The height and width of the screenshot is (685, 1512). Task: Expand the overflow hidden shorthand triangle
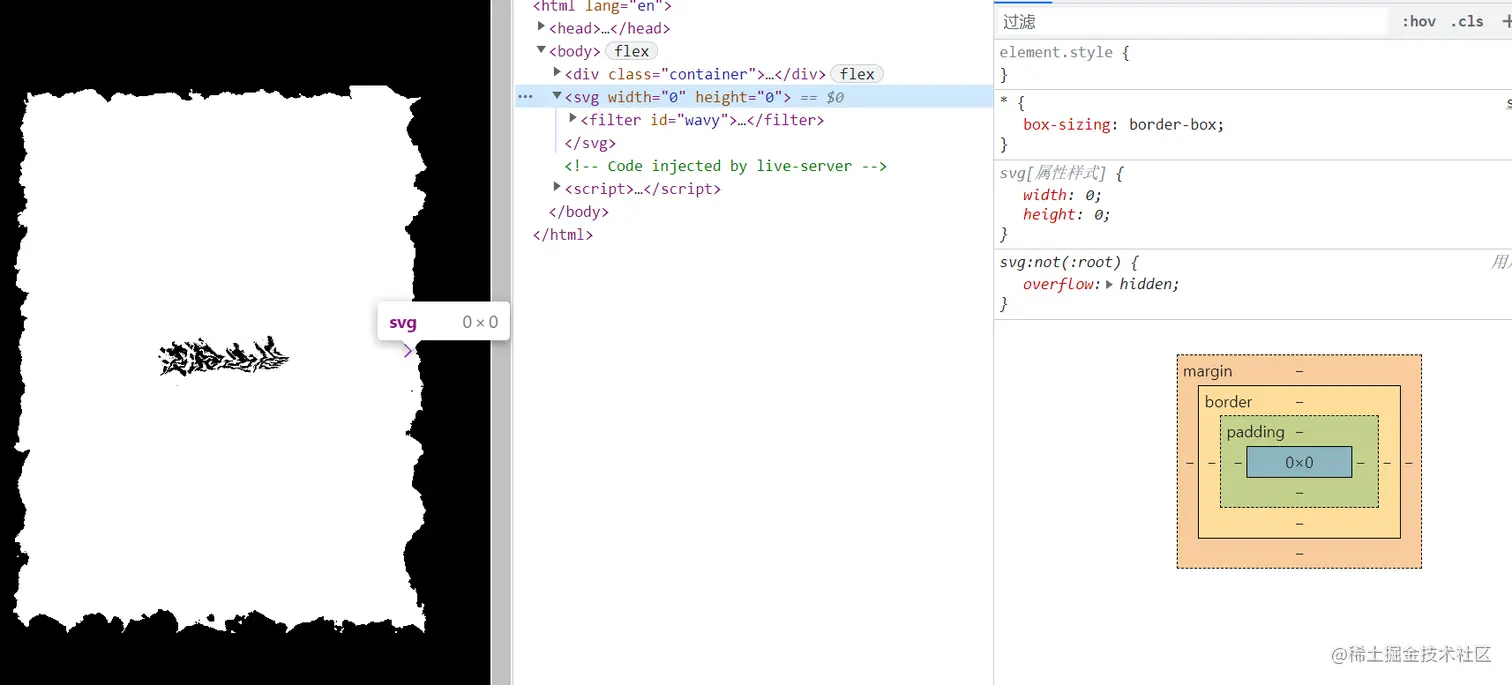pos(1109,284)
